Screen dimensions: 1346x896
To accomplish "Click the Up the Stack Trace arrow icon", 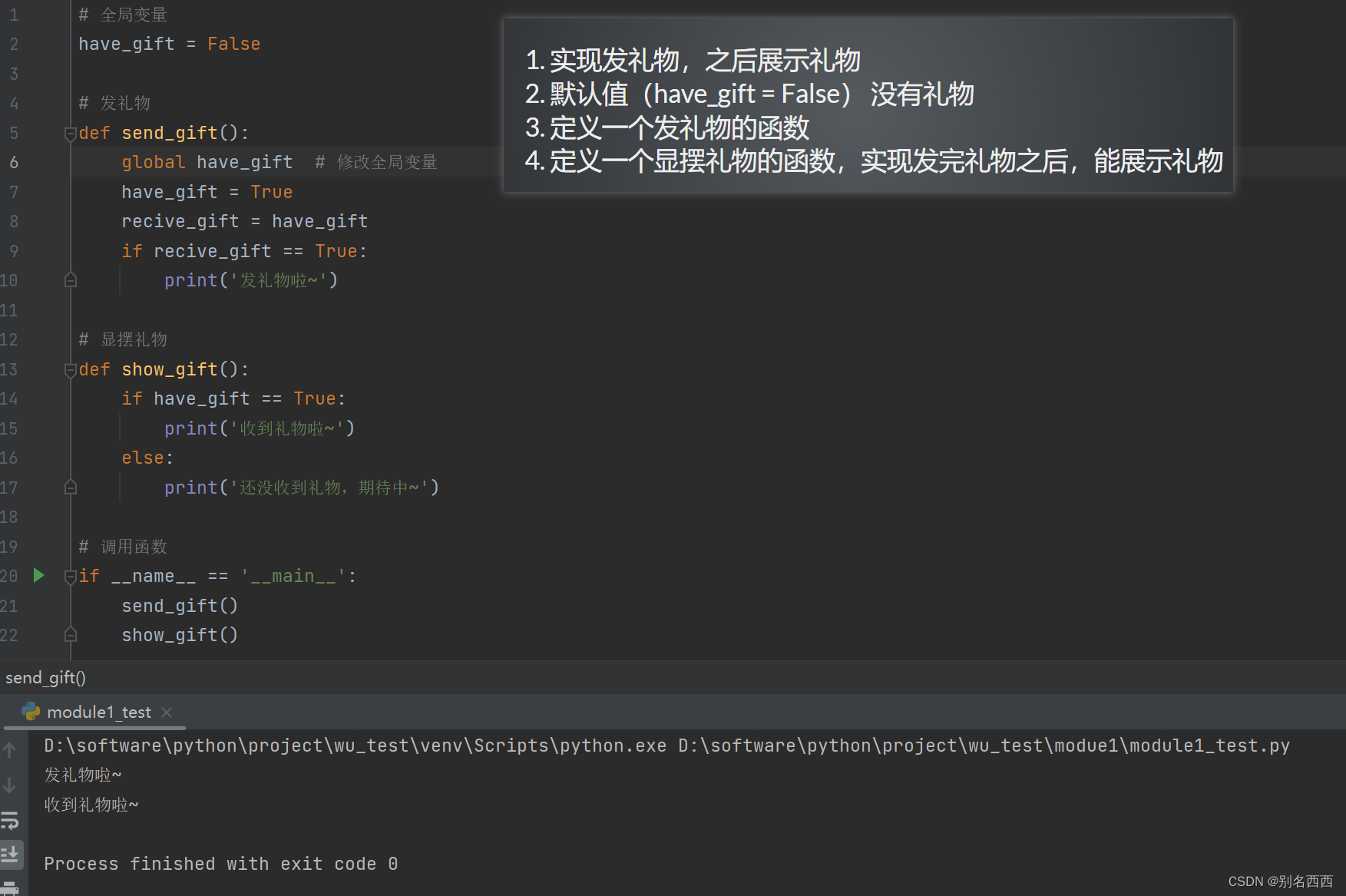I will click(10, 750).
